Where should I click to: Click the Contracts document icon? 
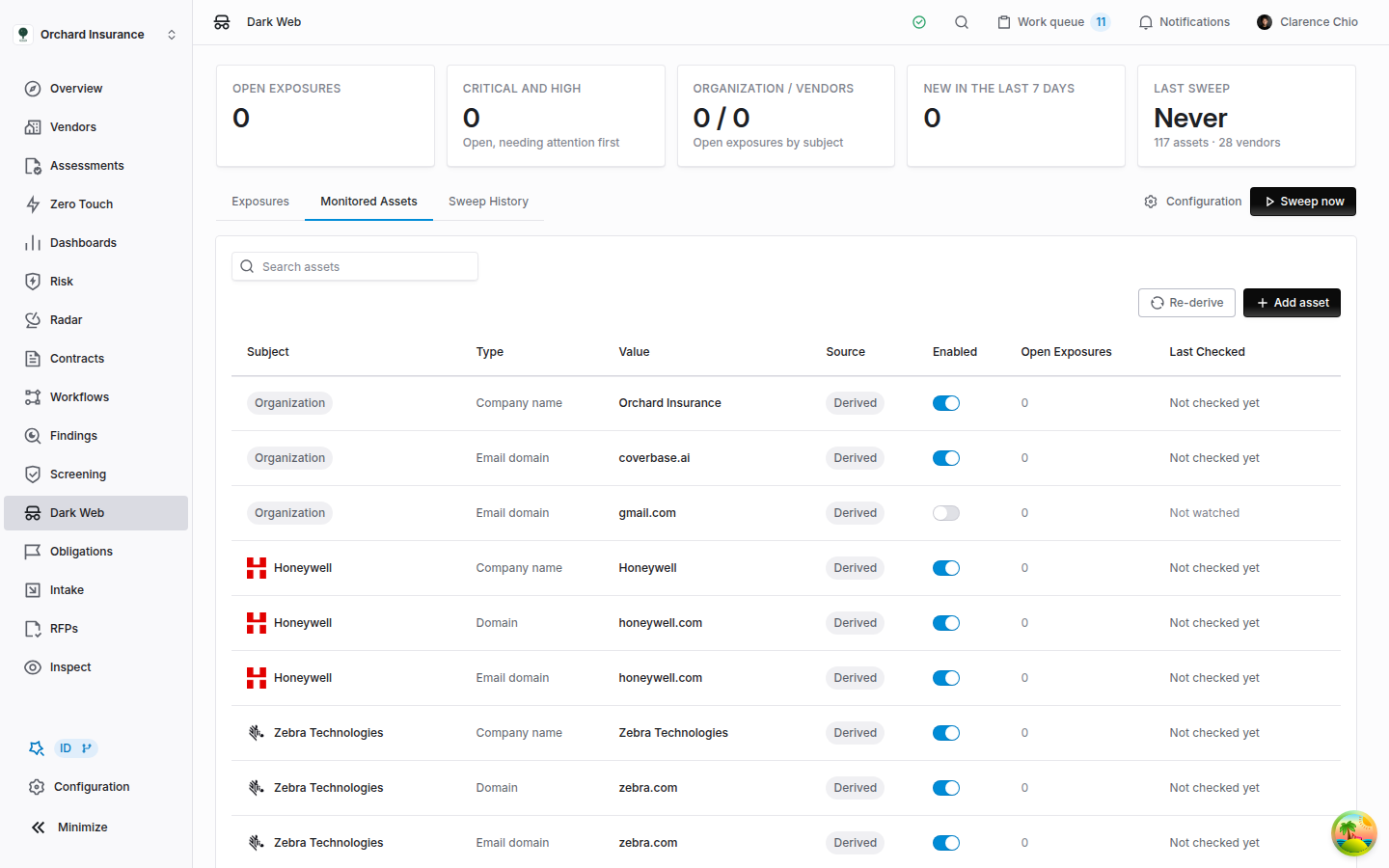pos(33,359)
